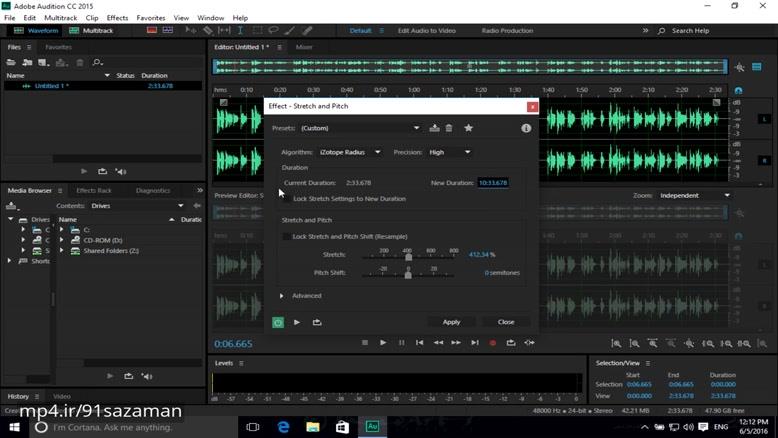Open effect info icon in dialog
Viewport: 778px width, 438px height.
(x=526, y=128)
